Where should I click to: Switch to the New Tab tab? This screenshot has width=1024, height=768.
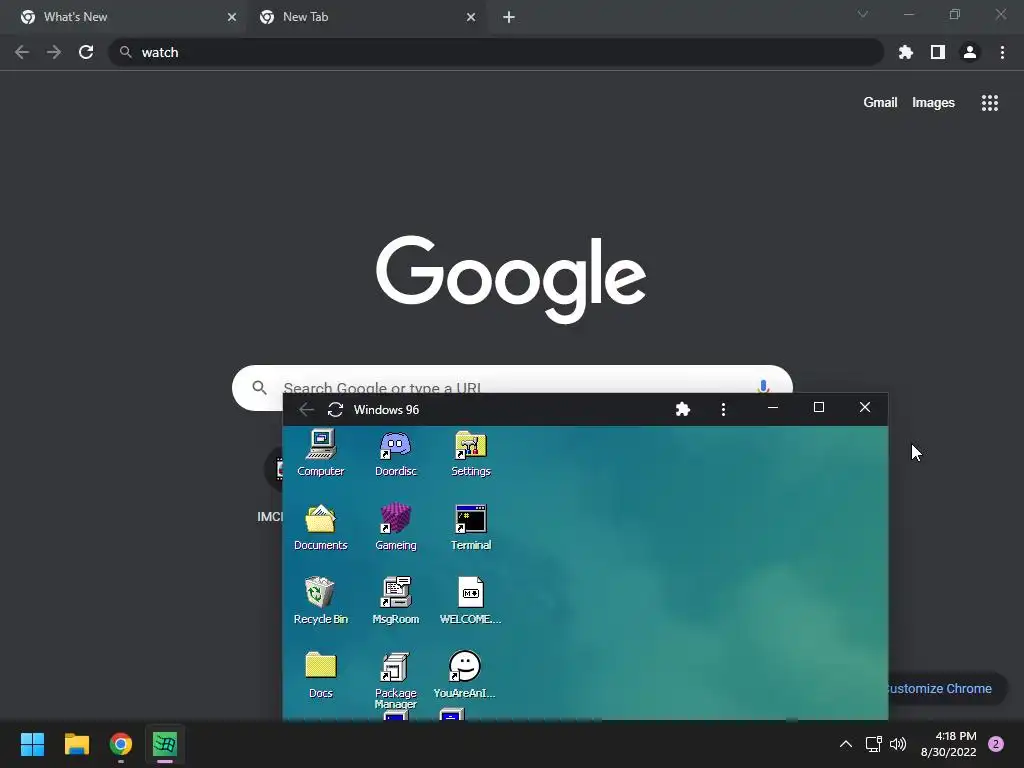366,17
